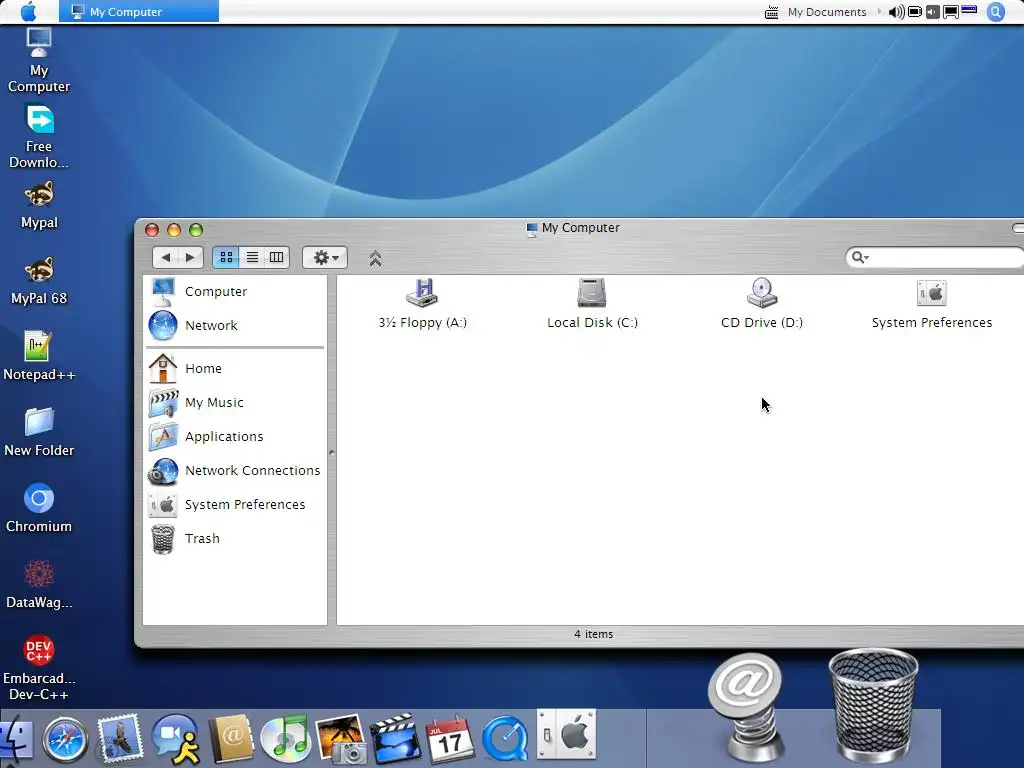Click the @ spring icon in the dock

(746, 708)
